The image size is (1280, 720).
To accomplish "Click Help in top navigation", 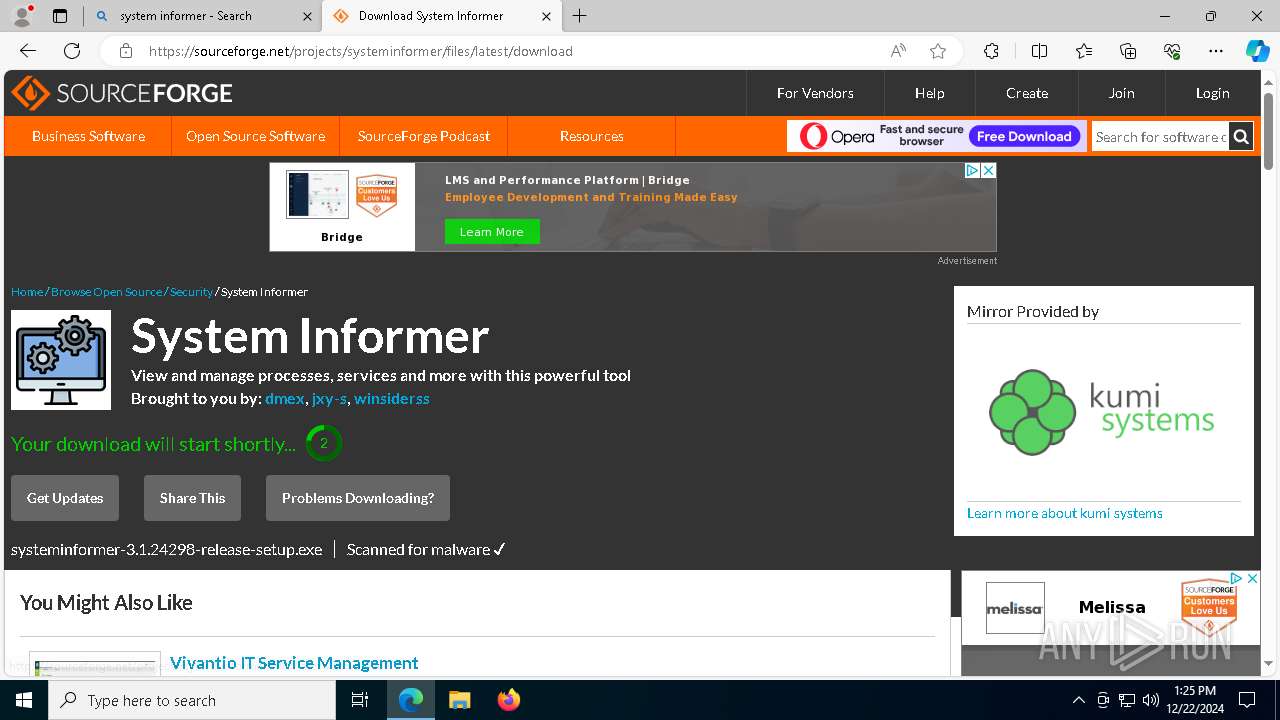I will point(930,93).
